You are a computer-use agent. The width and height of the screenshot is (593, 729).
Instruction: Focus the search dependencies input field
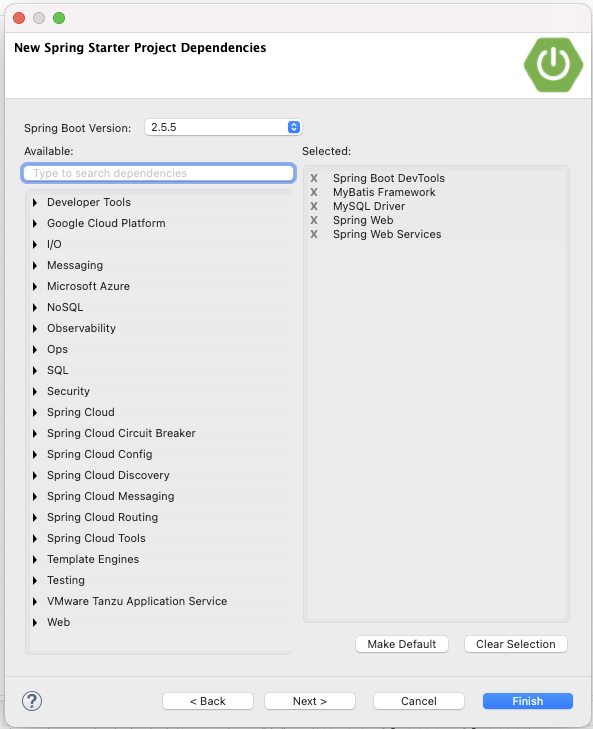coord(159,173)
